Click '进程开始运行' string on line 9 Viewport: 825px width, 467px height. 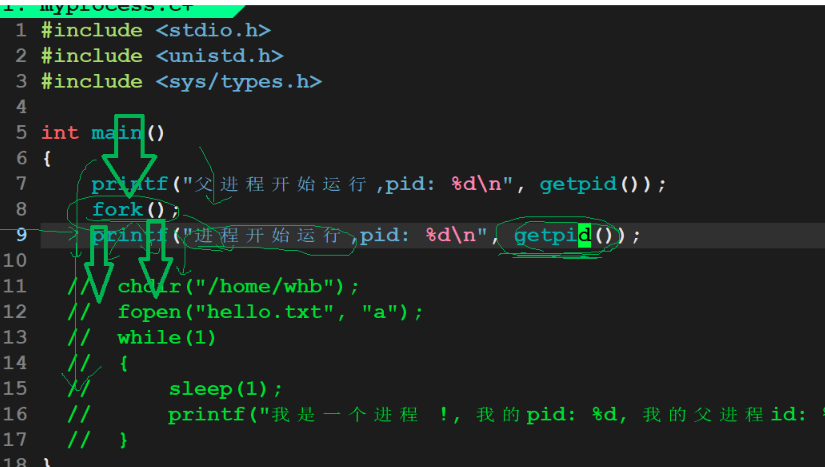coord(267,235)
